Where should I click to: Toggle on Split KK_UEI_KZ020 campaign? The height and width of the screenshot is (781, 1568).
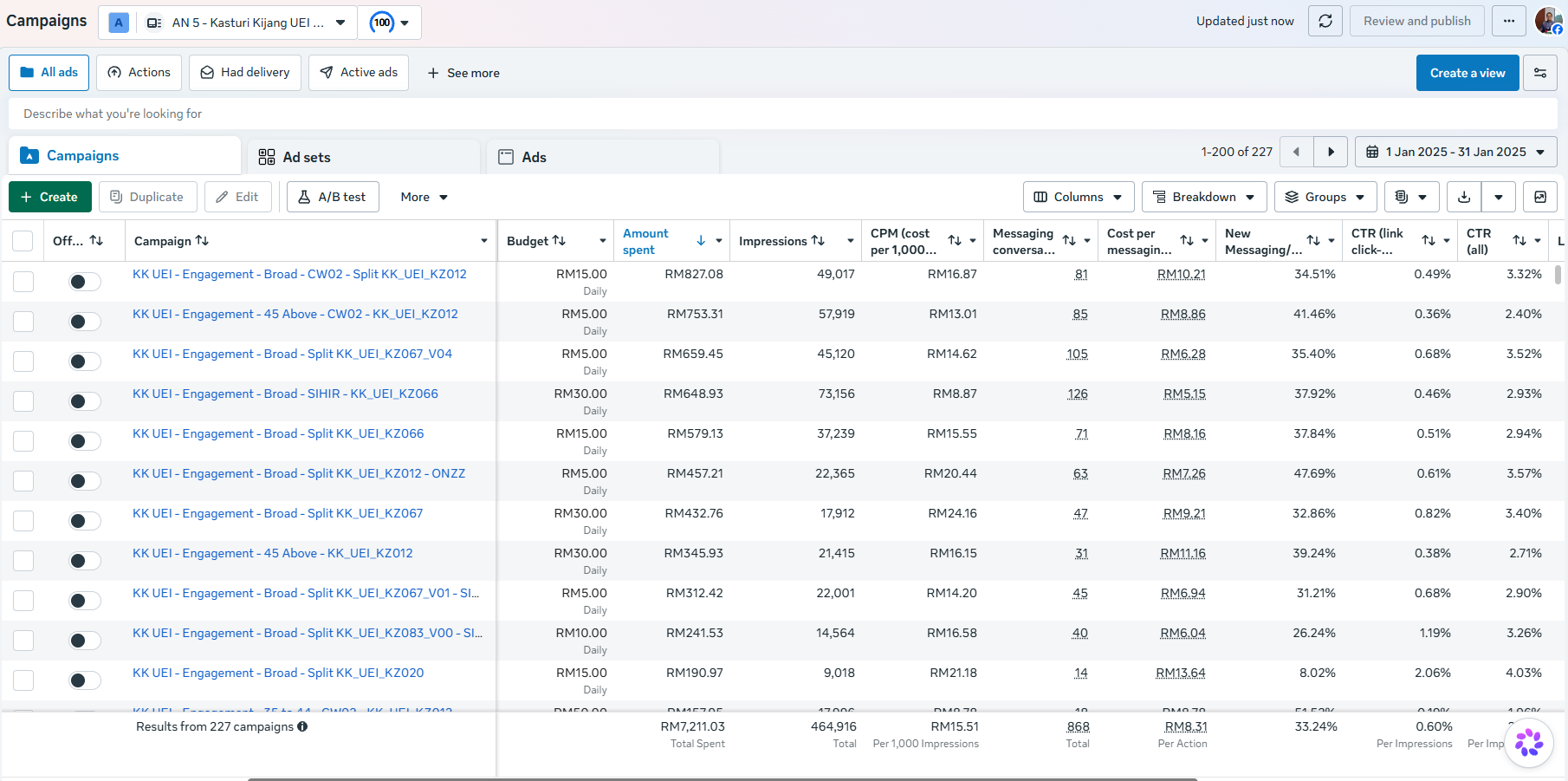[x=85, y=680]
